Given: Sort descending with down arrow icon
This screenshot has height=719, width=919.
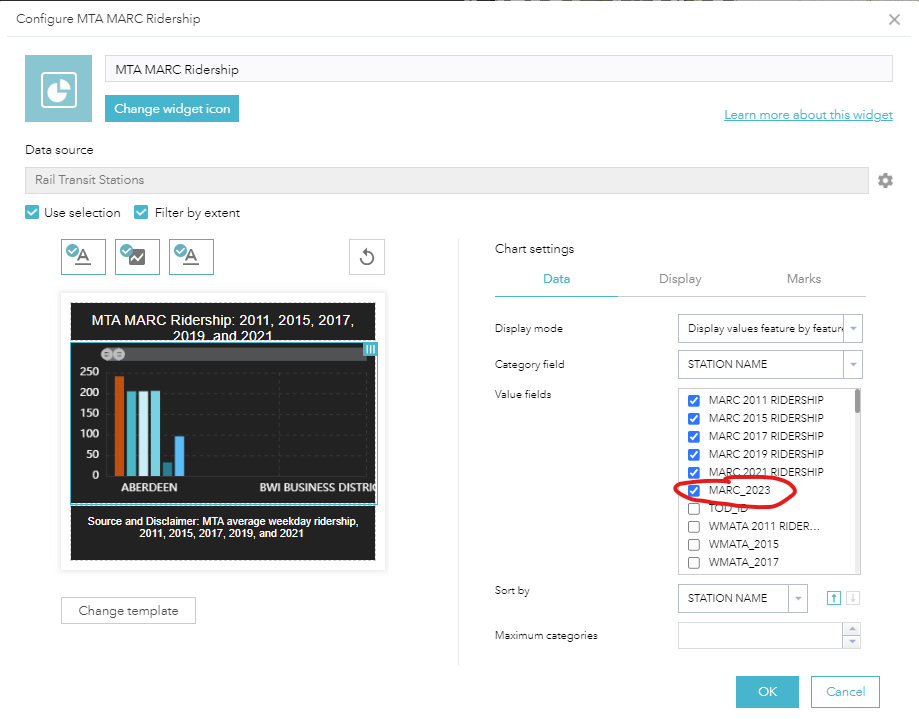Looking at the screenshot, I should coord(853,598).
